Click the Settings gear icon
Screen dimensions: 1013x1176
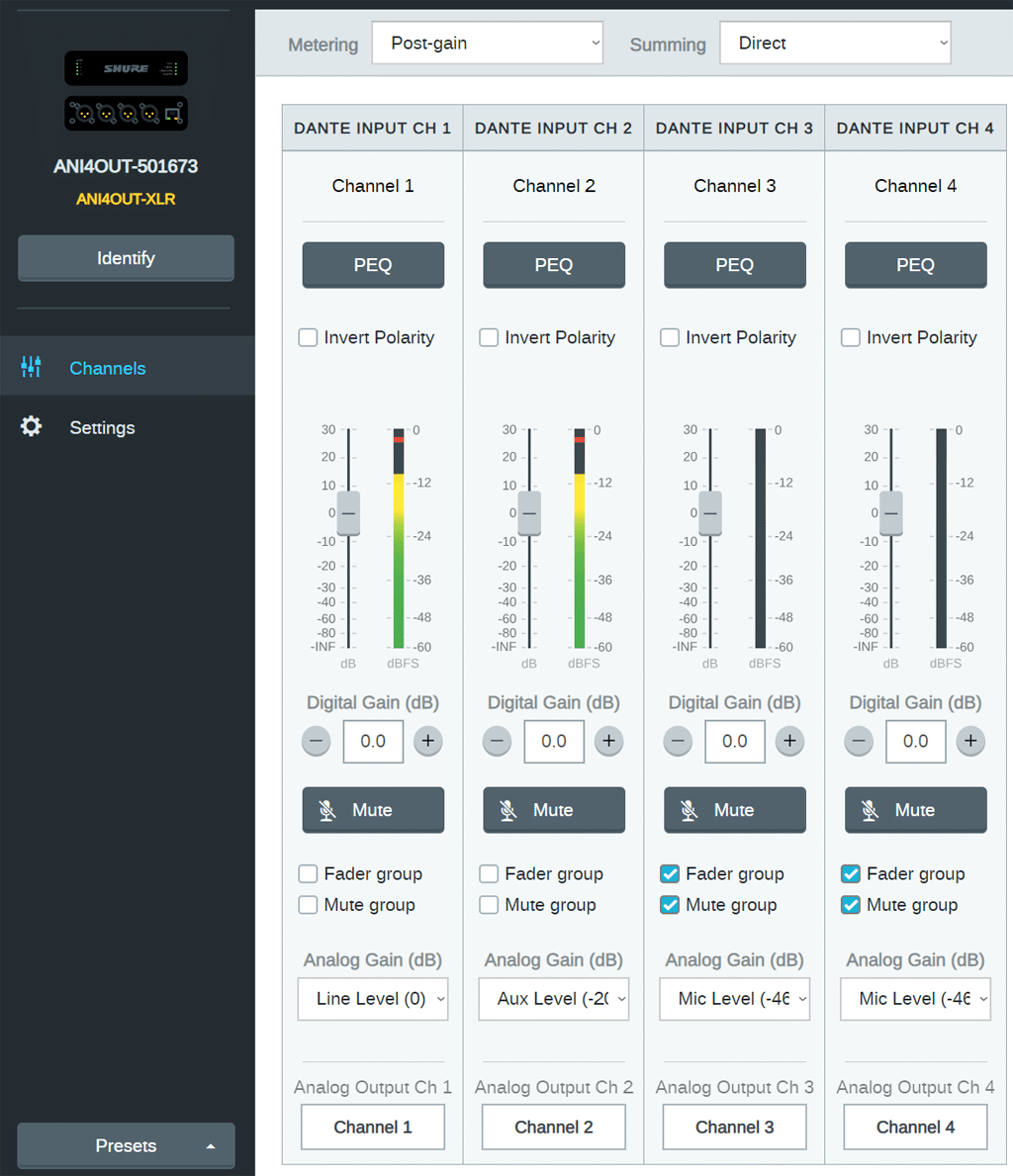32,427
